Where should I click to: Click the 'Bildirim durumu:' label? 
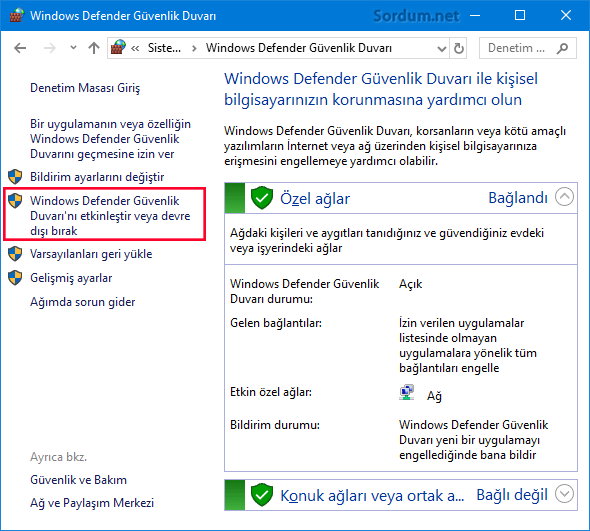coord(275,425)
